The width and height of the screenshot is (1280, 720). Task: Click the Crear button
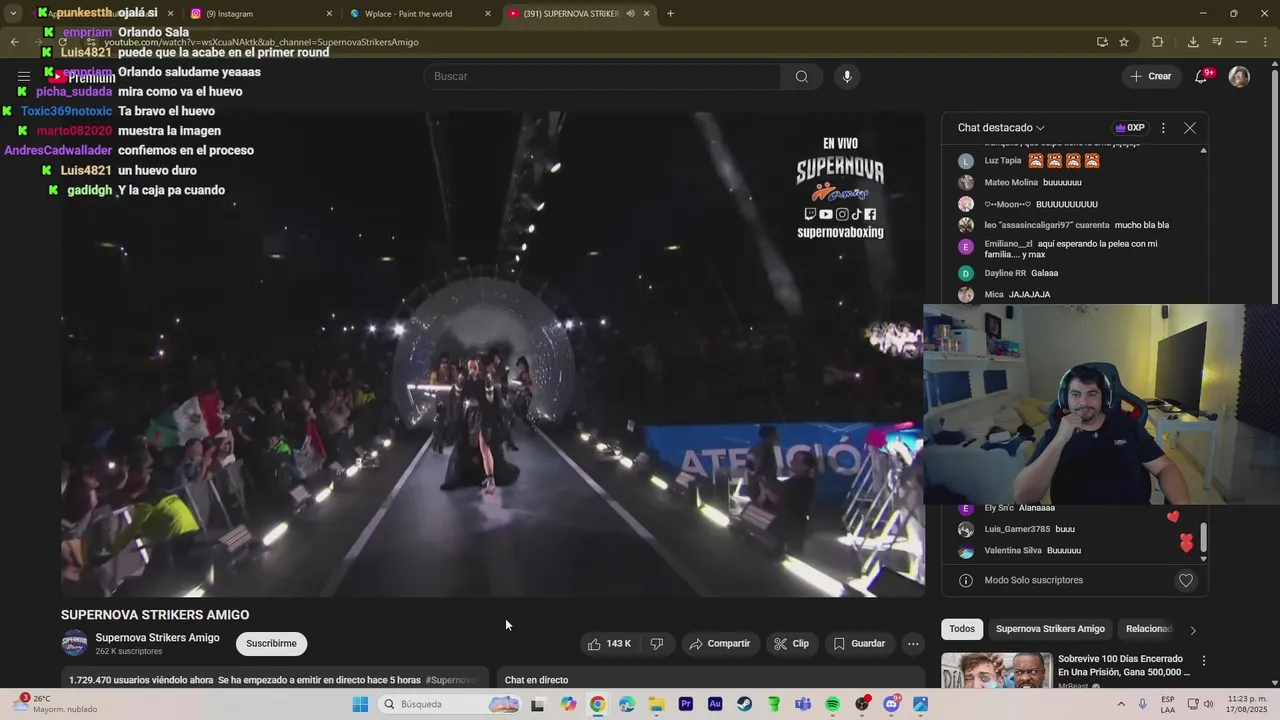tap(1150, 76)
